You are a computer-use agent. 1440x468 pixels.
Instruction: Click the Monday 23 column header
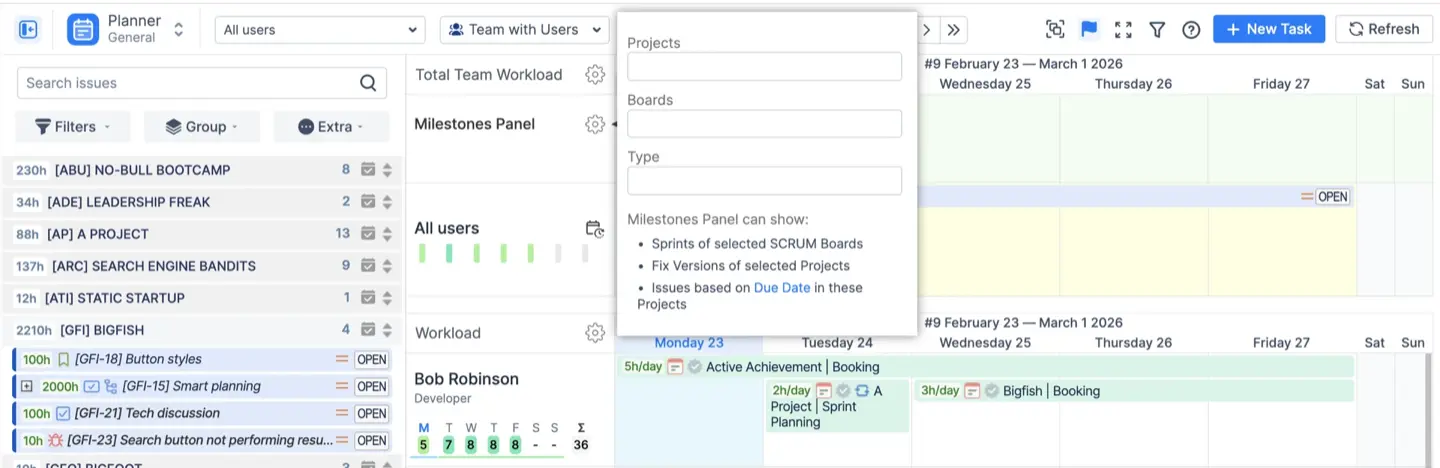688,343
